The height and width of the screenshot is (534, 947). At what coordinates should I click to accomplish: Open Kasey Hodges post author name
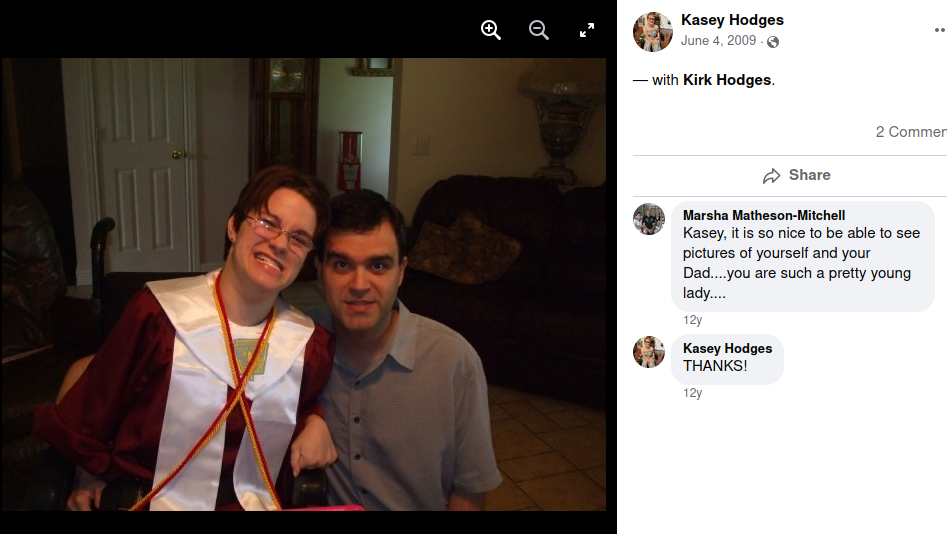[x=732, y=20]
